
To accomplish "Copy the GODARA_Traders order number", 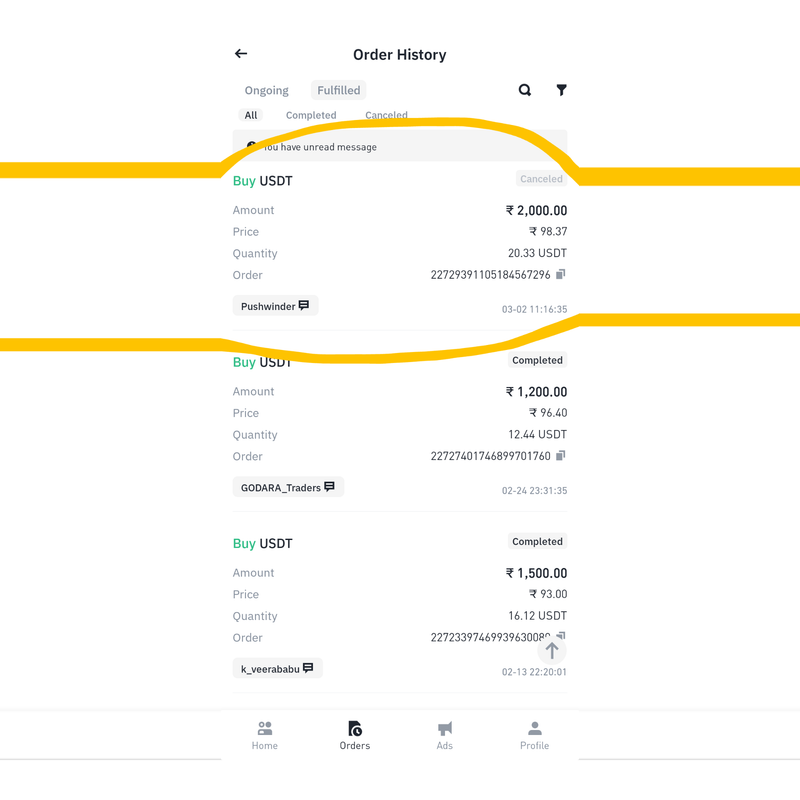I will [561, 456].
